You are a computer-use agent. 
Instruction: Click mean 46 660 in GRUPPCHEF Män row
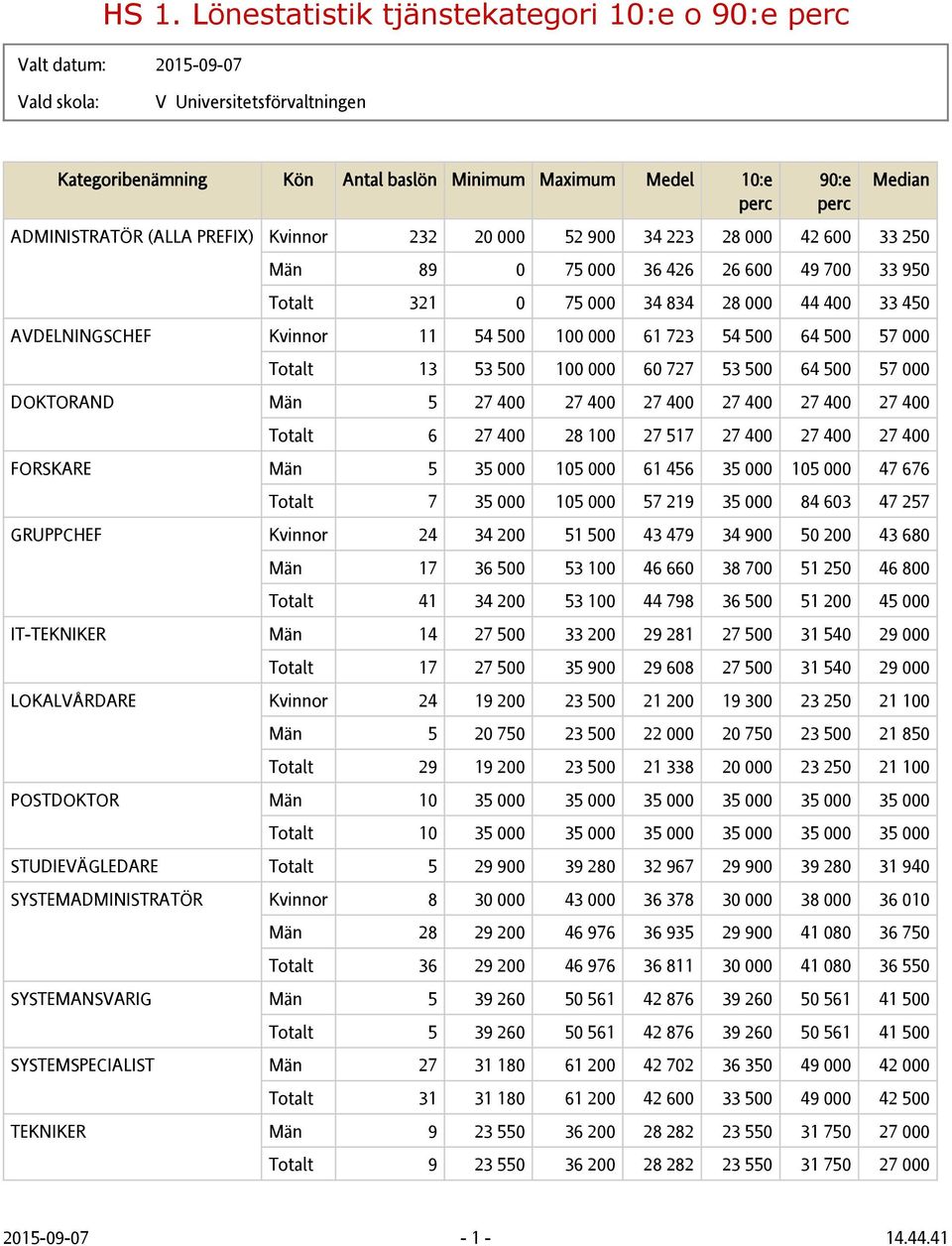pos(668,568)
